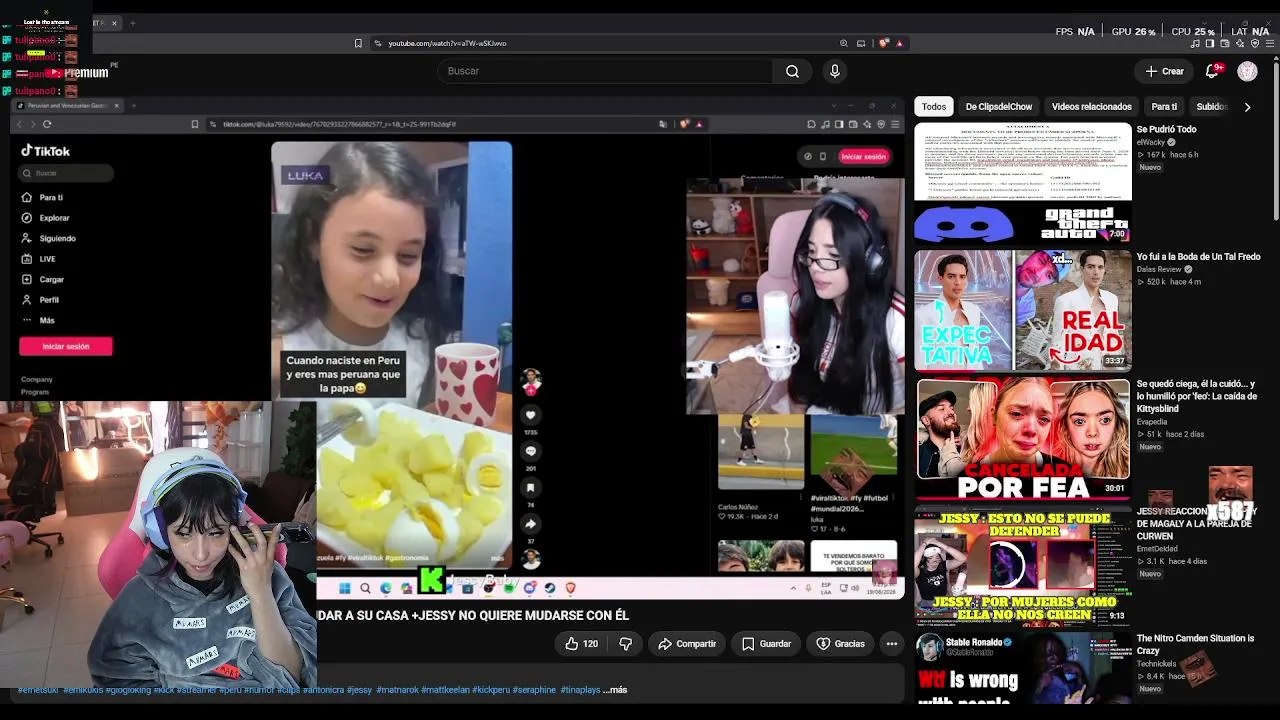Click the TikTok Buscar search box
This screenshot has height=720, width=1280.
66,173
